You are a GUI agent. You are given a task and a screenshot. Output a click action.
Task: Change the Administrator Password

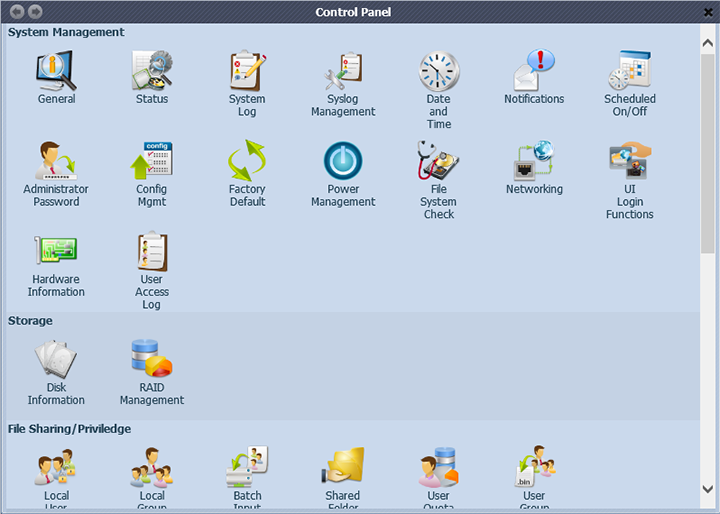click(56, 161)
